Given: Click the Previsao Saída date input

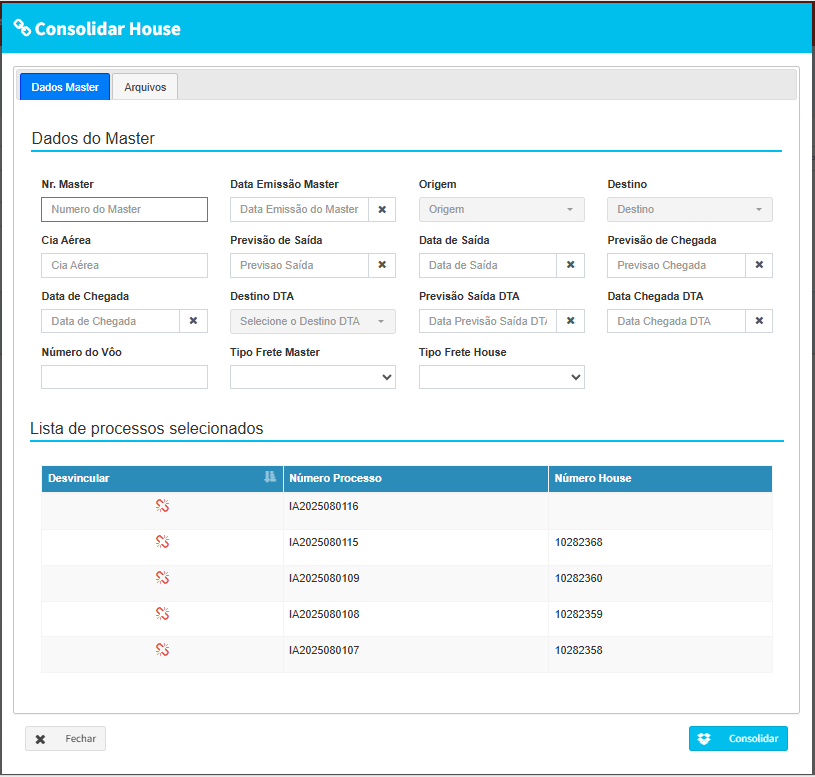Looking at the screenshot, I should click(x=299, y=265).
